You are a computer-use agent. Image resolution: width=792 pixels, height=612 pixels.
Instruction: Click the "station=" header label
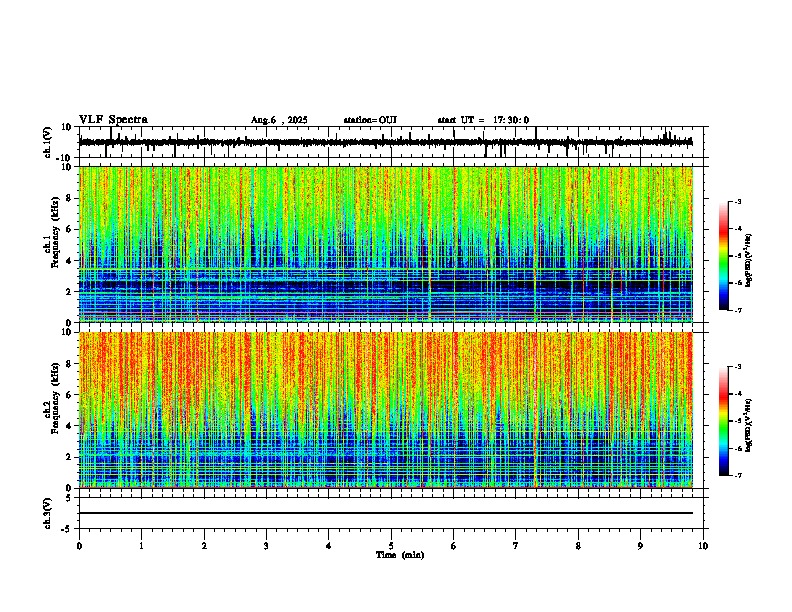(x=361, y=120)
